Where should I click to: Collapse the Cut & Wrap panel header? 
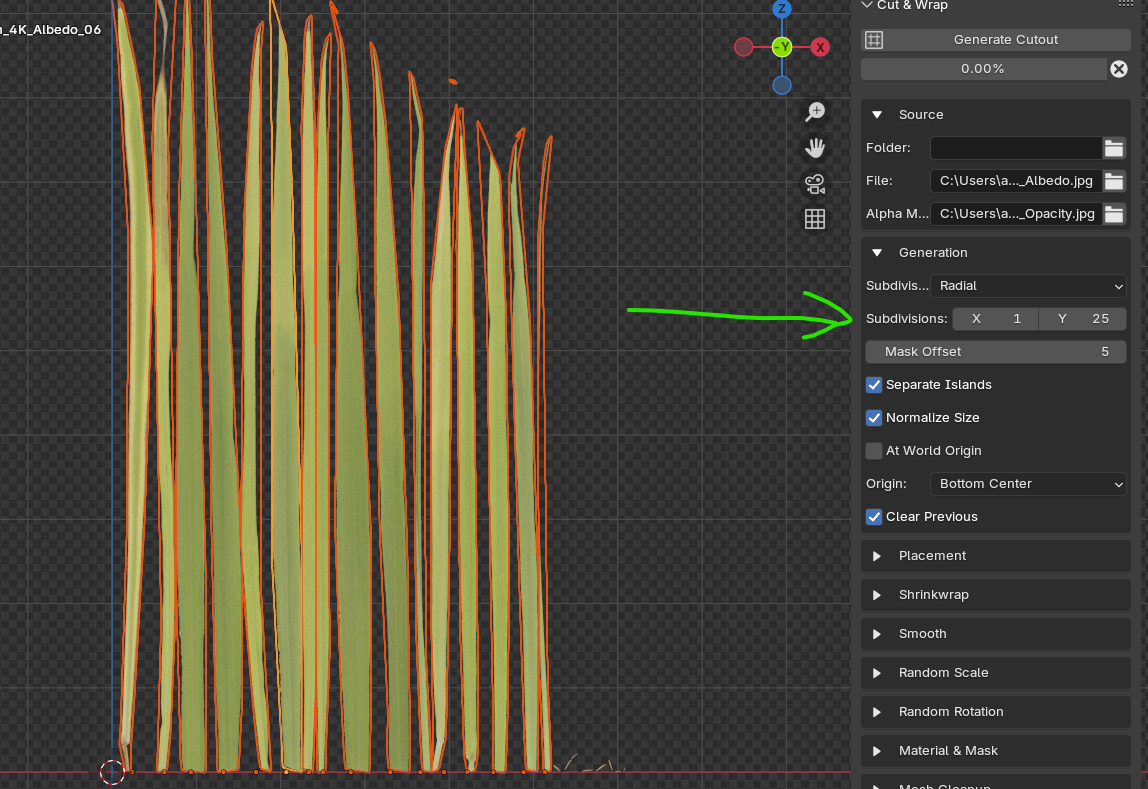(x=905, y=5)
